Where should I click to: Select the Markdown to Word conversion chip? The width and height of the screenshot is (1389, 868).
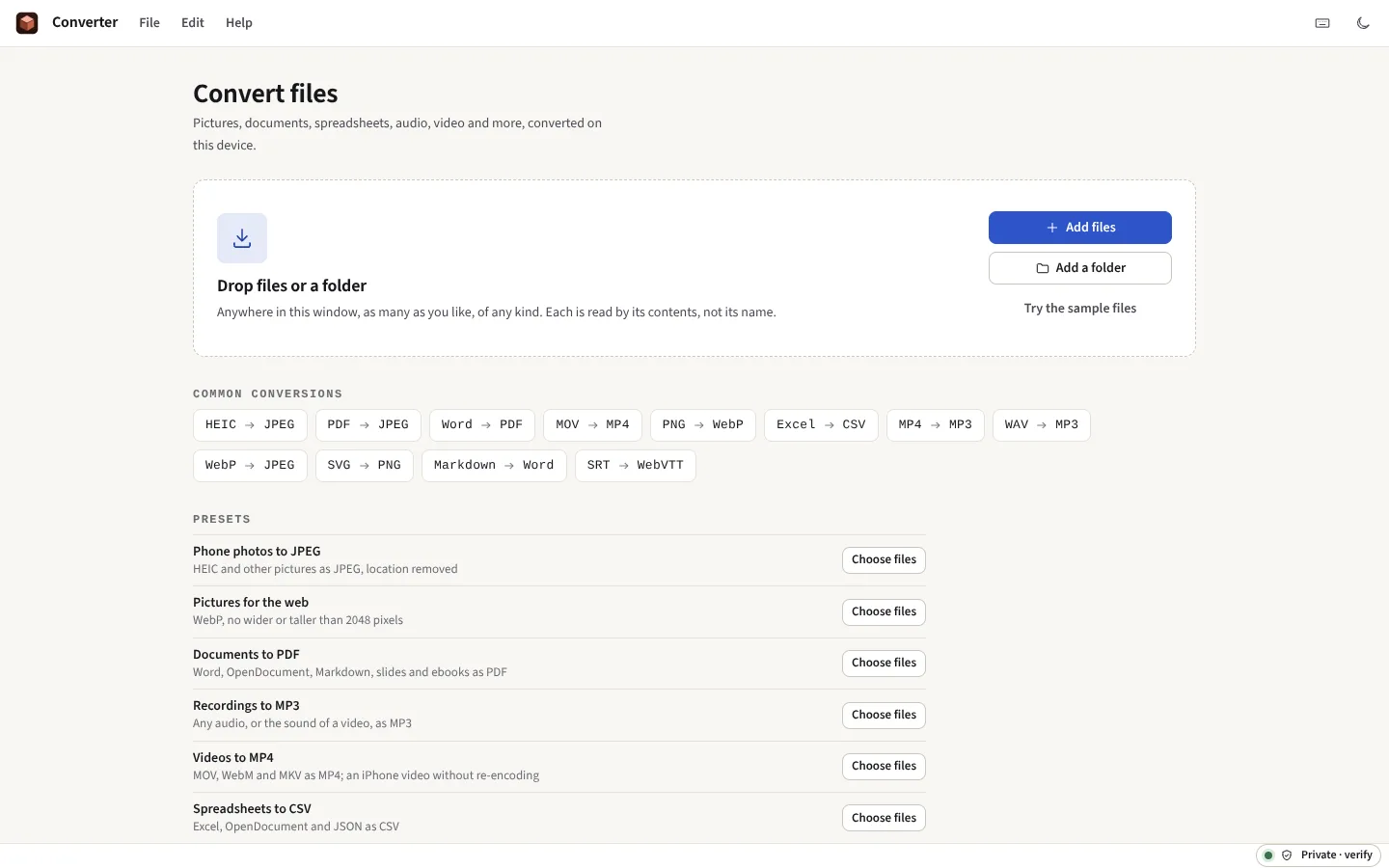click(494, 466)
